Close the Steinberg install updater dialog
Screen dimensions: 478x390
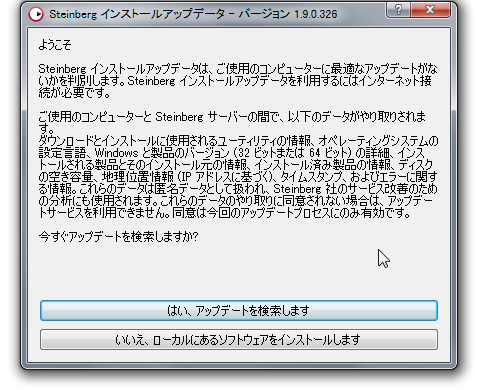(x=430, y=10)
